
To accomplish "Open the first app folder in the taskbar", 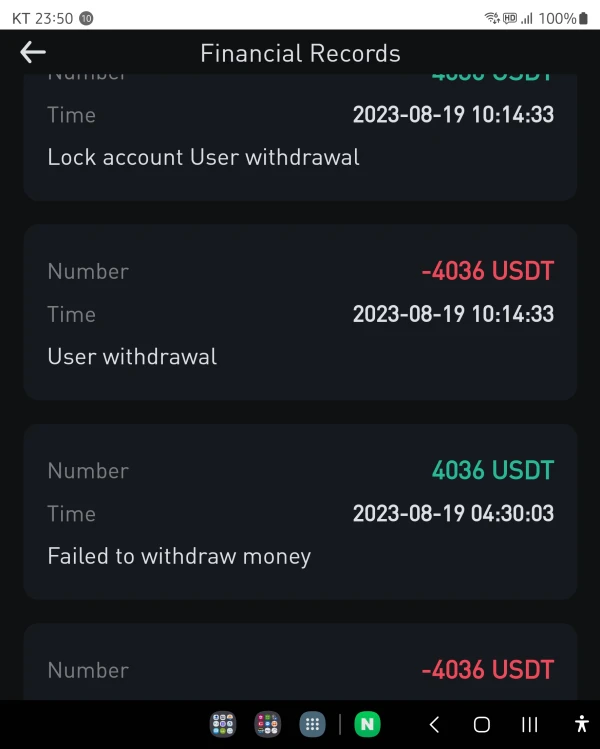I will point(222,725).
